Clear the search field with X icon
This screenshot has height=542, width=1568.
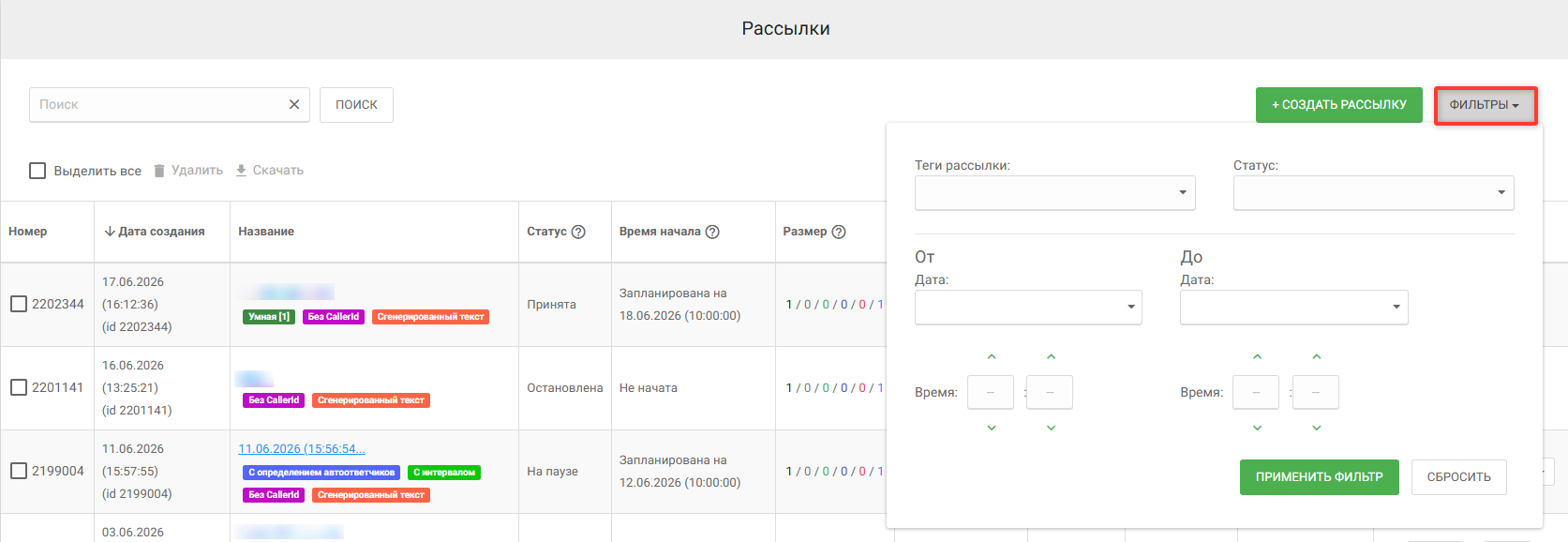point(294,104)
